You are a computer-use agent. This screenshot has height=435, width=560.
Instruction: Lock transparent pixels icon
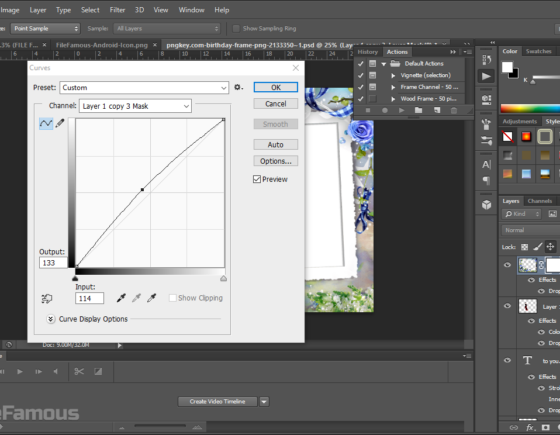click(x=524, y=247)
